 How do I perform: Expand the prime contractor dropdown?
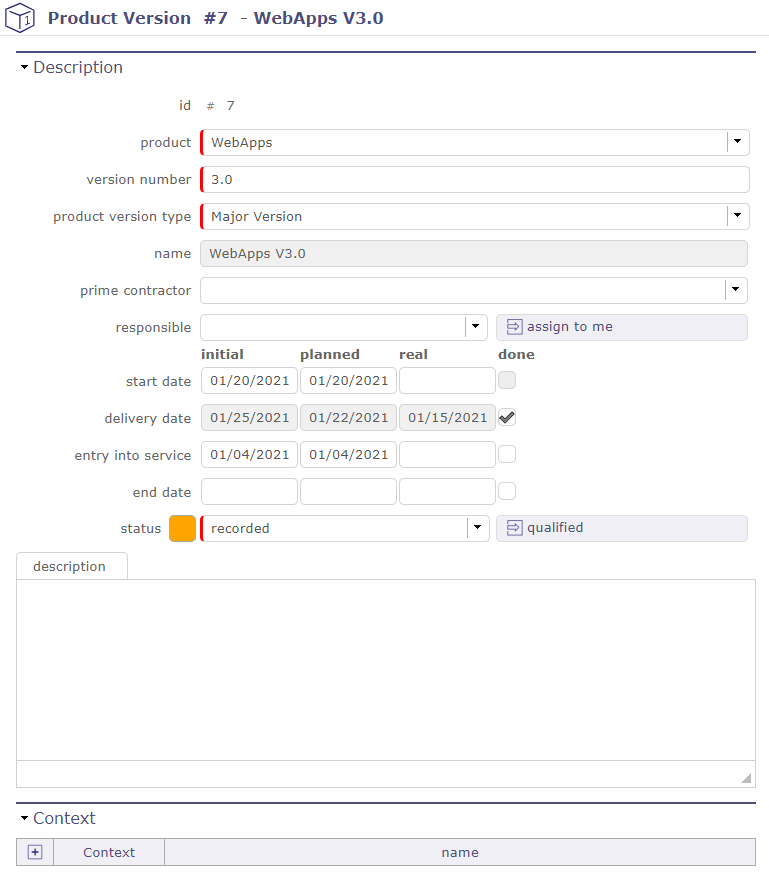tap(737, 290)
